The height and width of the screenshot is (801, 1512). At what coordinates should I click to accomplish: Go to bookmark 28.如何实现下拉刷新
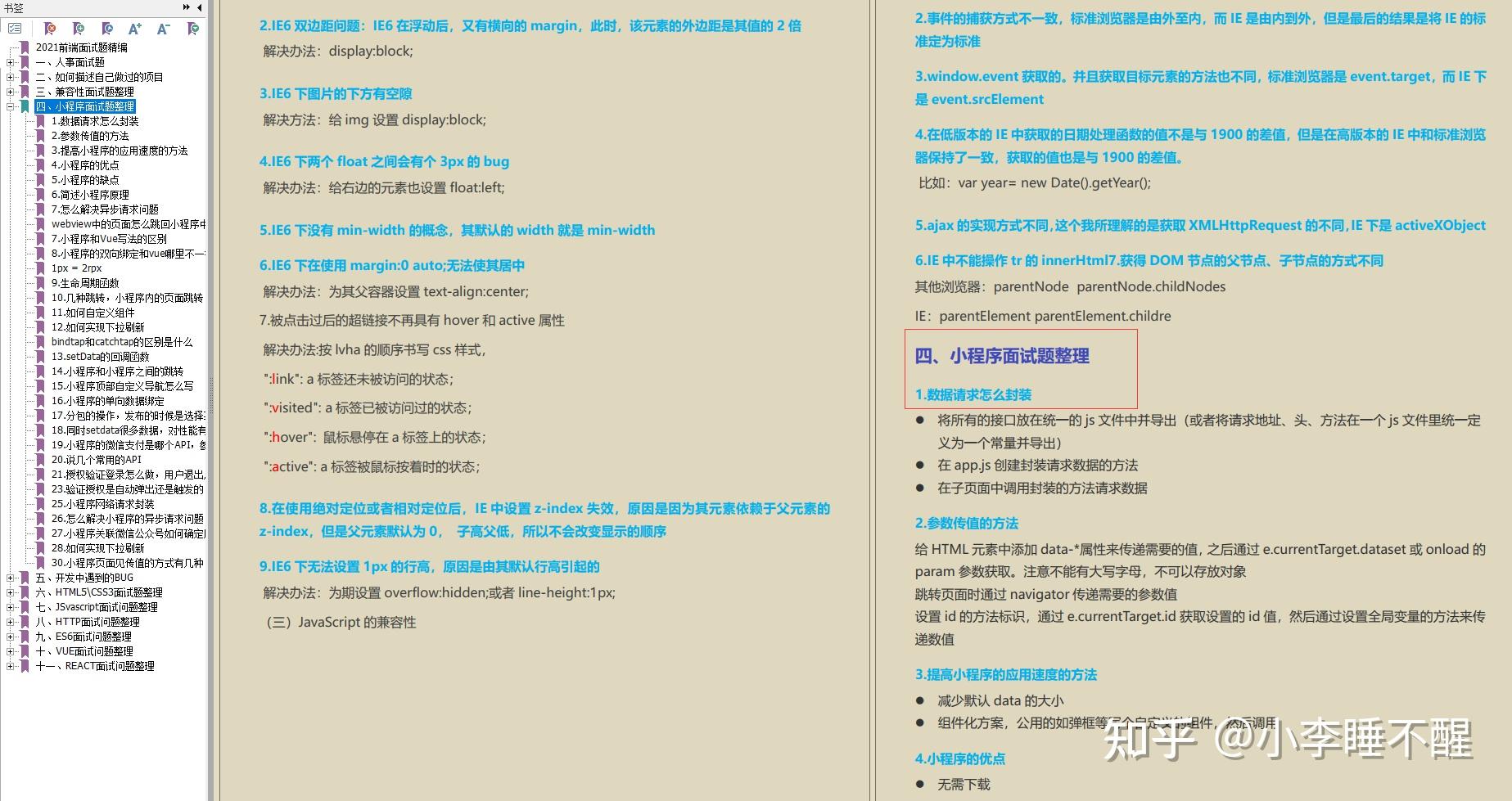[97, 548]
